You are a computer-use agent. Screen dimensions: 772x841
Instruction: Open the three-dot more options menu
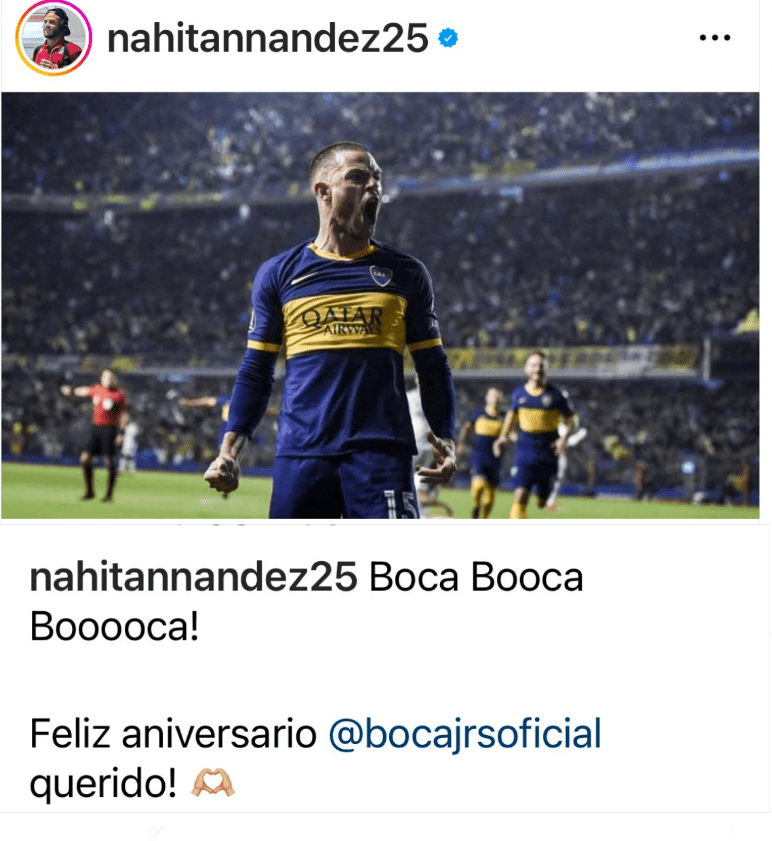coord(715,38)
